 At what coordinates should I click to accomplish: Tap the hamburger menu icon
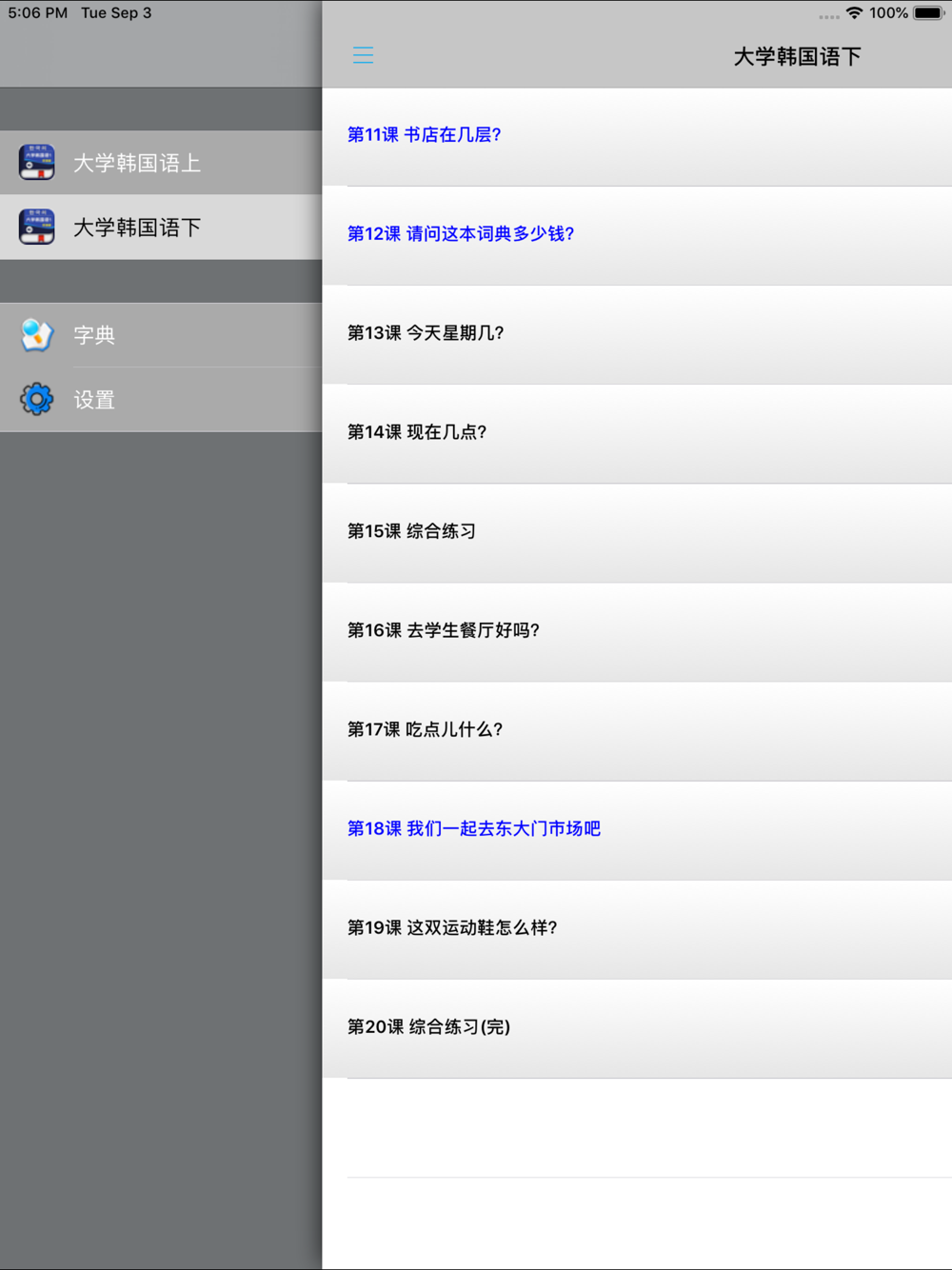[x=363, y=55]
